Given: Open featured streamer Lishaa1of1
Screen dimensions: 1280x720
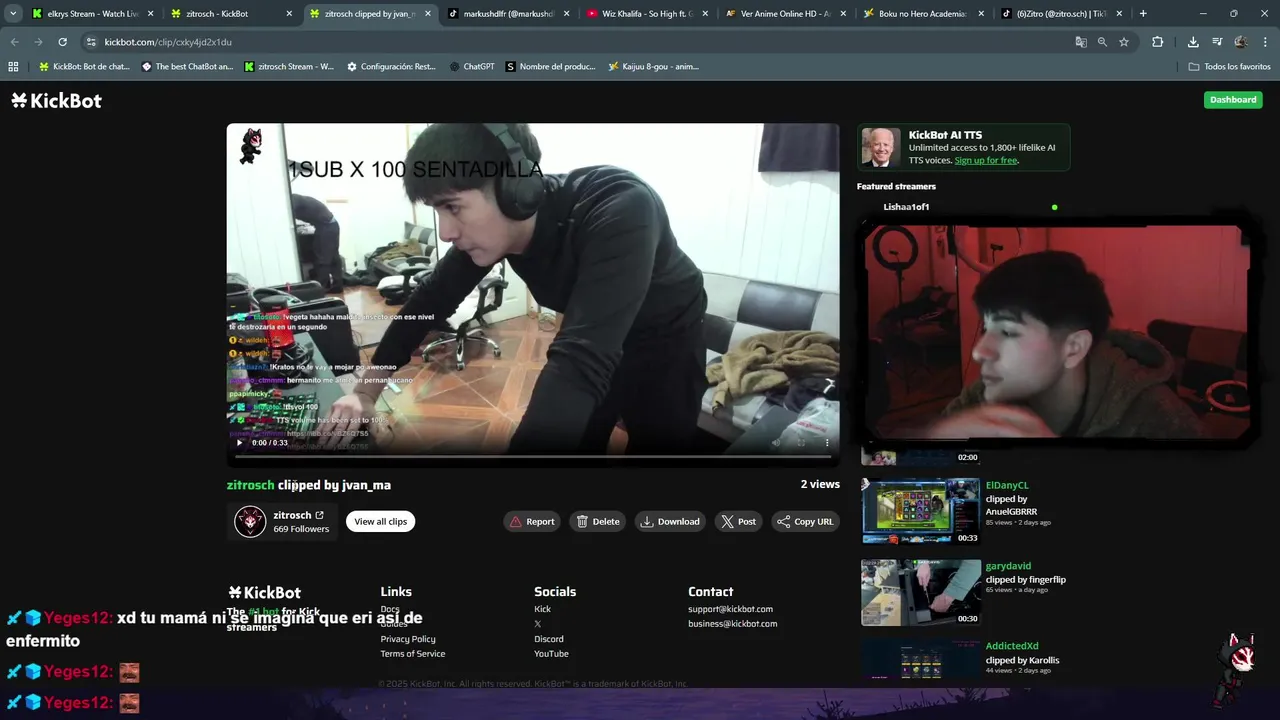Looking at the screenshot, I should pos(906,207).
